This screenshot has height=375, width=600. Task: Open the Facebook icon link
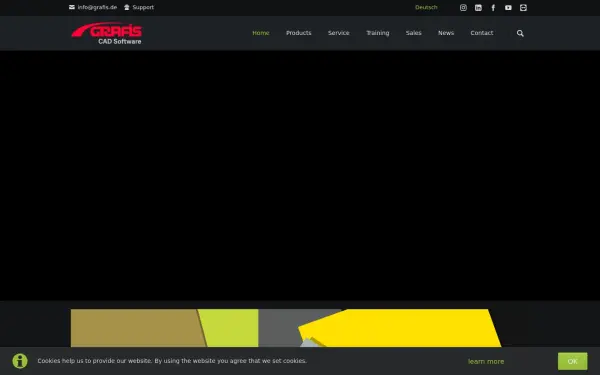pos(493,8)
